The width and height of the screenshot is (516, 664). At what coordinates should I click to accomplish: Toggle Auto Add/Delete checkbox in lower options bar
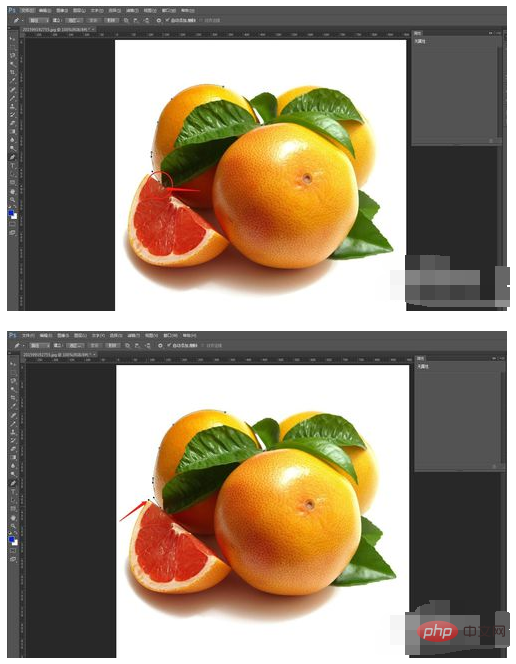[x=169, y=345]
